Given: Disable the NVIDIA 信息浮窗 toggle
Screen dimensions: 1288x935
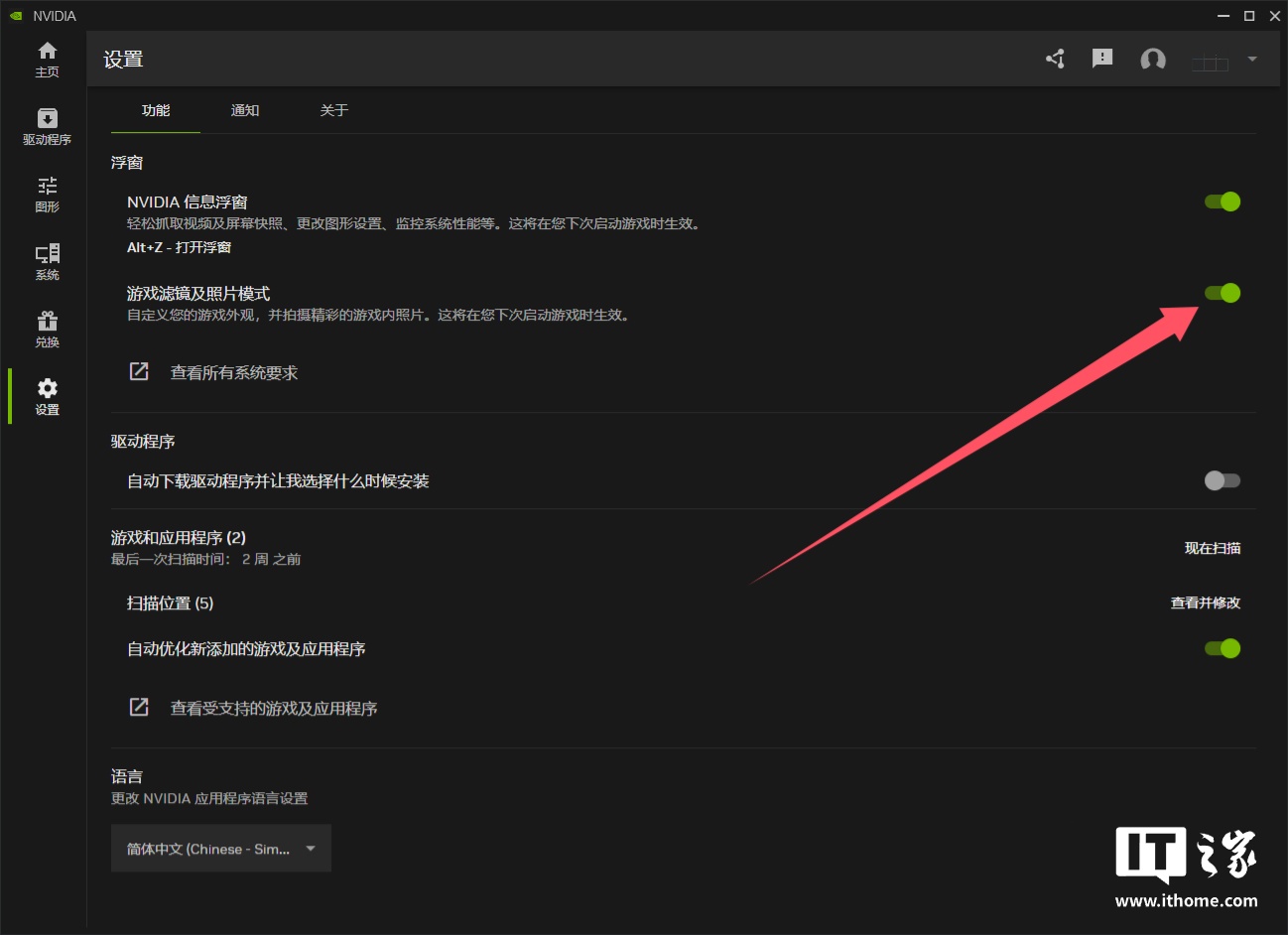Looking at the screenshot, I should [1223, 201].
